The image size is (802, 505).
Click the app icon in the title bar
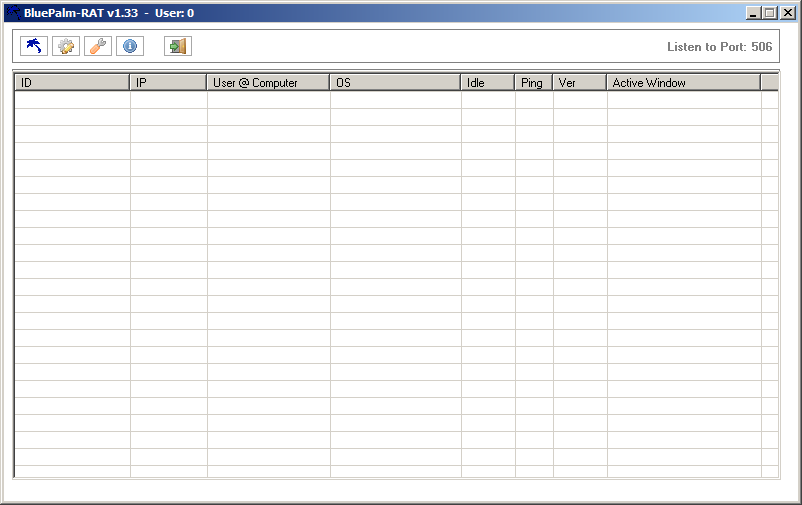(13, 13)
